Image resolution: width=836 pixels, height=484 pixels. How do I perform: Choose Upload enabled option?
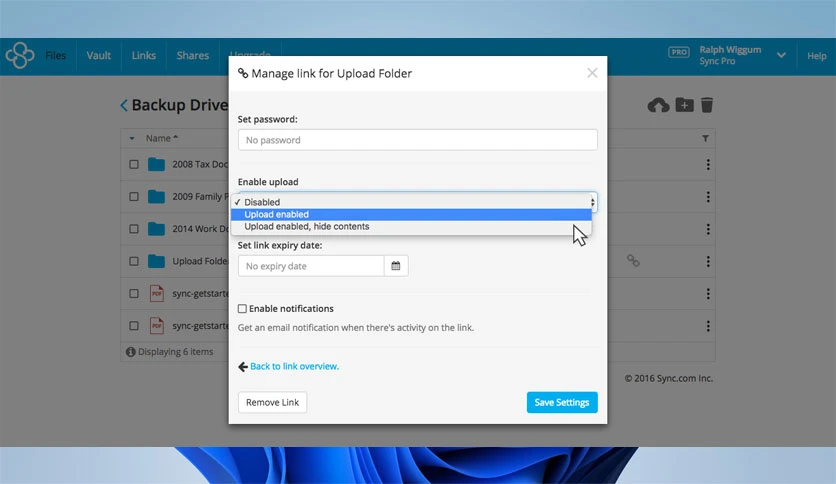pos(411,214)
